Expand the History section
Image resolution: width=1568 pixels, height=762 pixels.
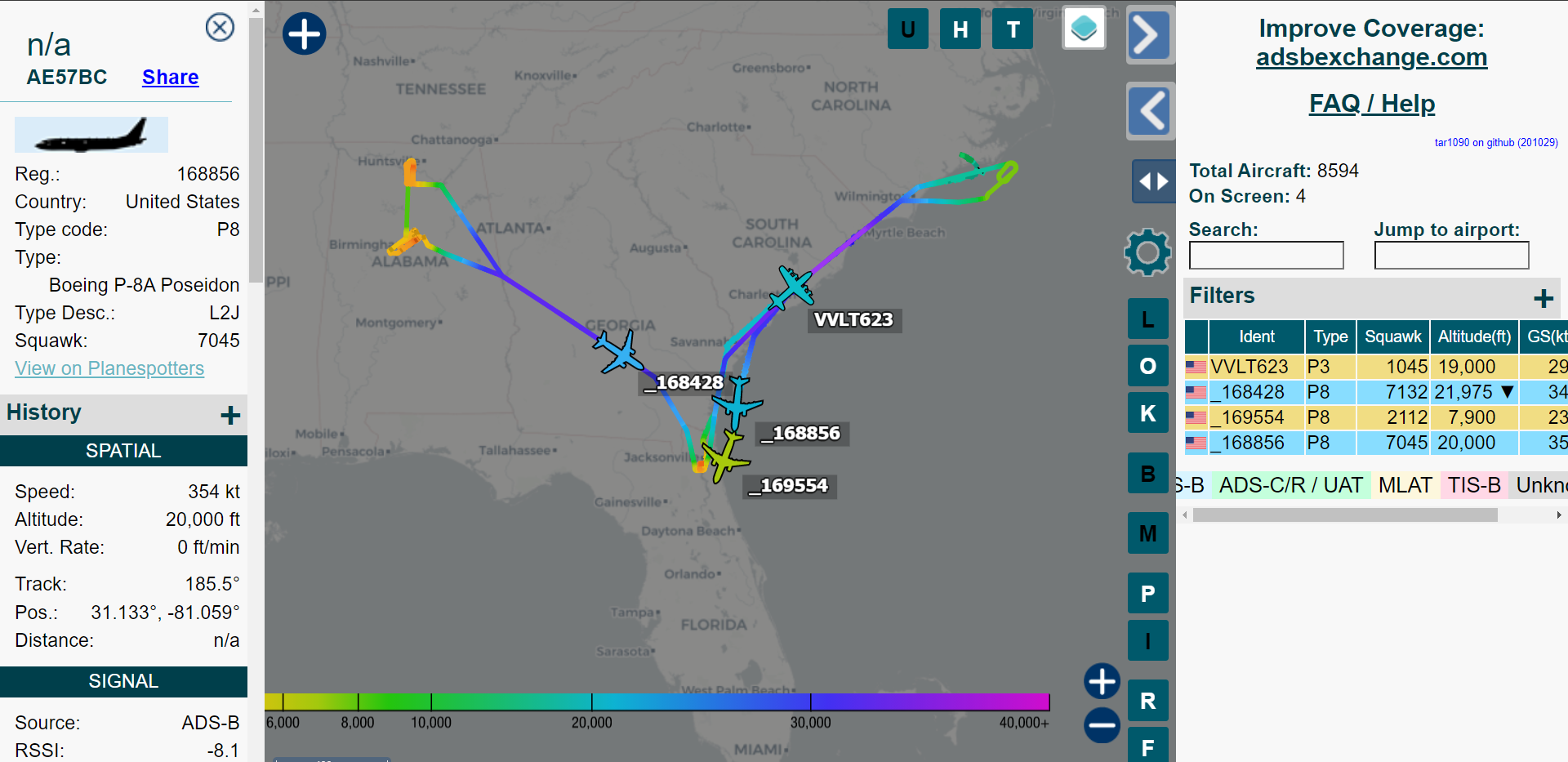coord(230,415)
